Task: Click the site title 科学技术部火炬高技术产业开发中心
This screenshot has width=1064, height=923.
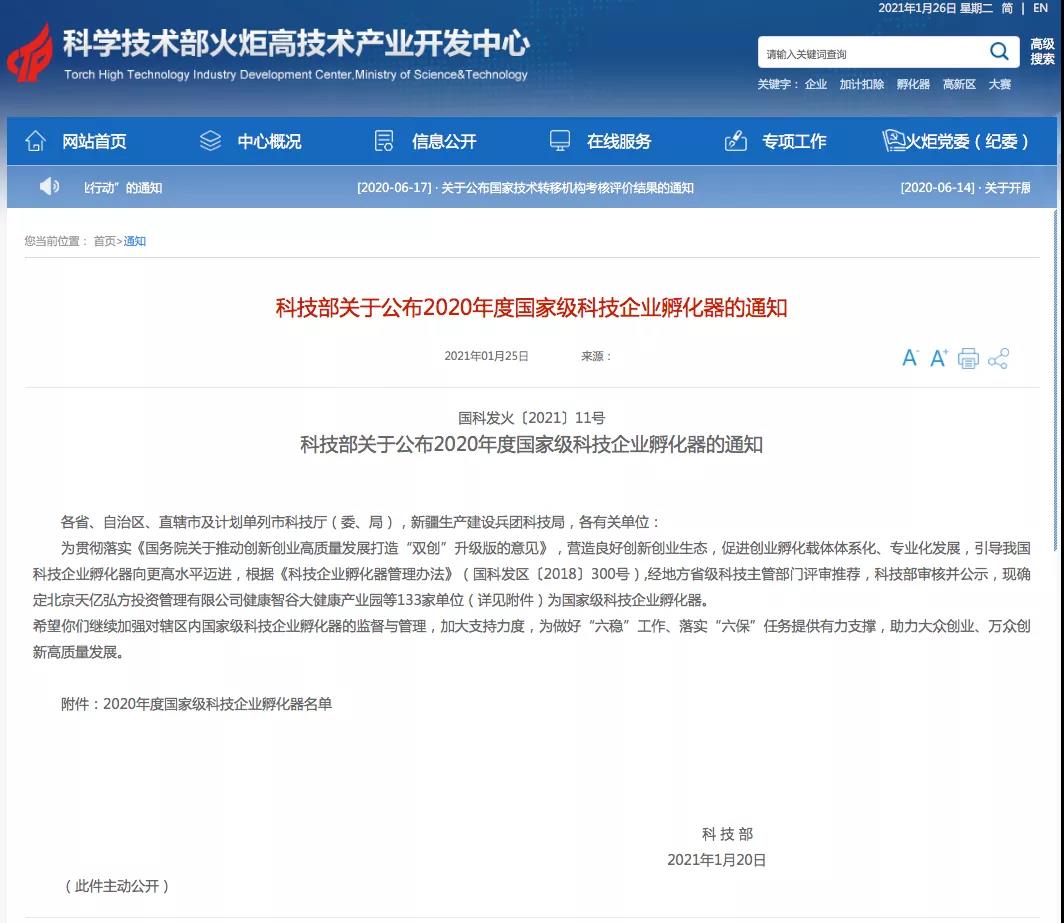Action: [297, 43]
